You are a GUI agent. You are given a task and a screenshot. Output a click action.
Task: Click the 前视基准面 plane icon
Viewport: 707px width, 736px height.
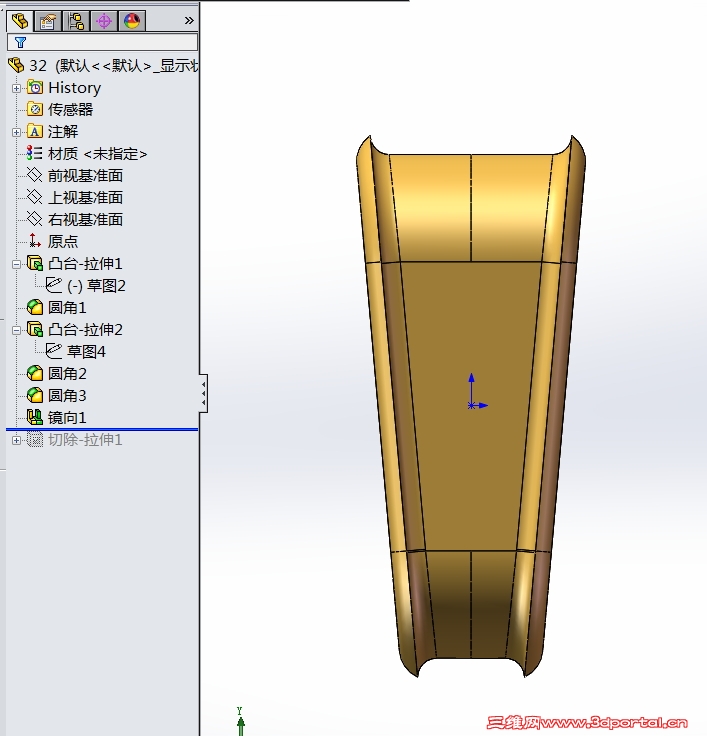point(35,175)
